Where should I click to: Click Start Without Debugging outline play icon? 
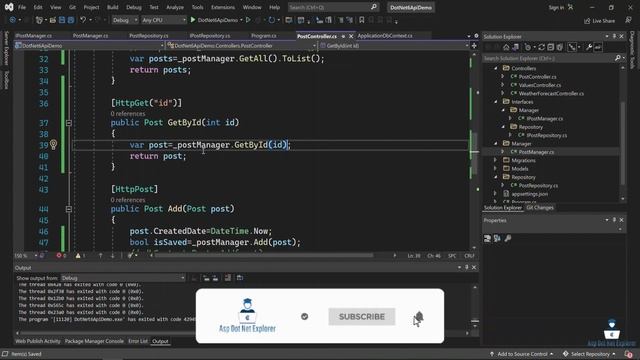pos(248,20)
